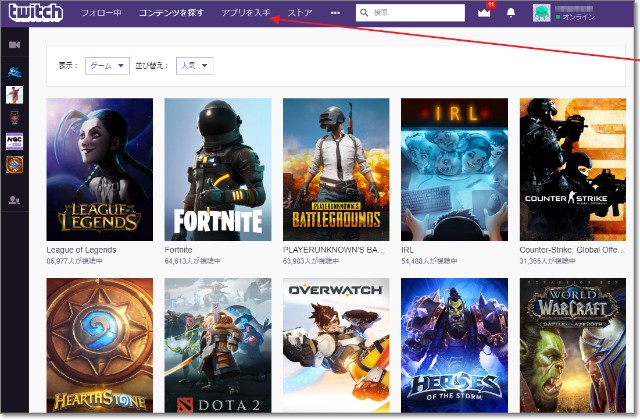Image resolution: width=640 pixels, height=419 pixels.
Task: Open the NGC channel in sidebar
Action: tap(14, 141)
